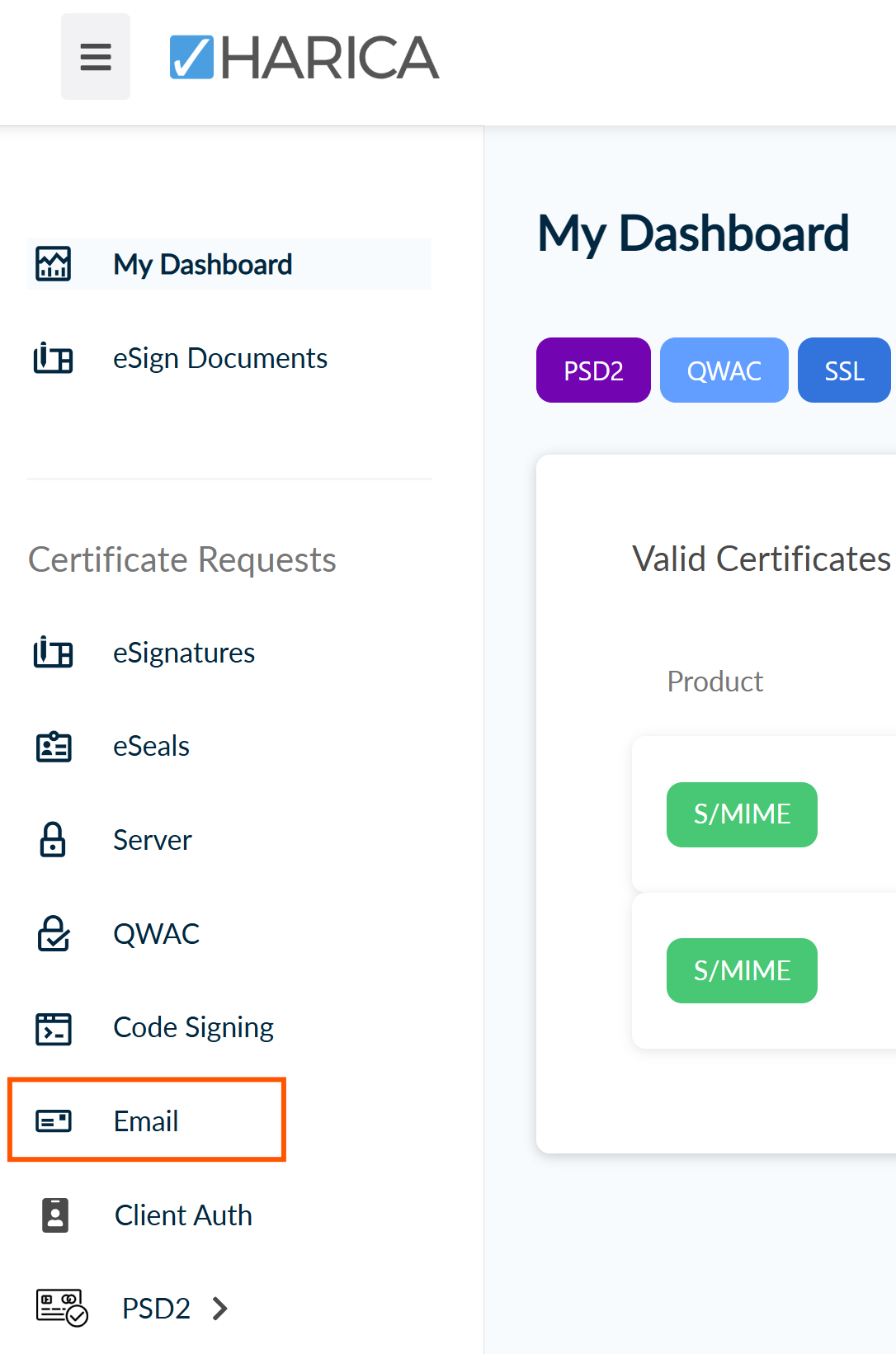Open Client Auth requests
The width and height of the screenshot is (896, 1354).
point(183,1215)
